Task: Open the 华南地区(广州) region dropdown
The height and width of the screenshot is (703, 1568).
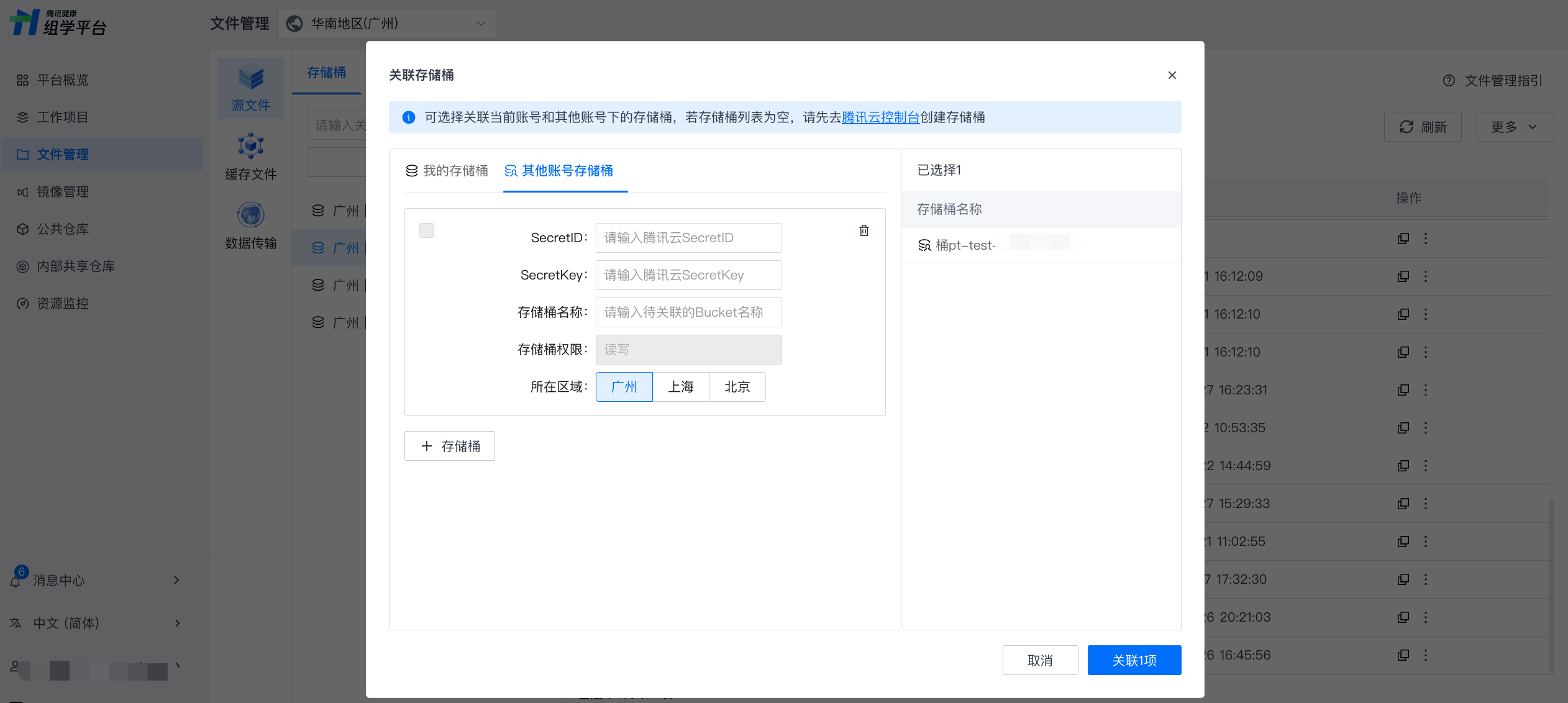Action: click(x=386, y=24)
